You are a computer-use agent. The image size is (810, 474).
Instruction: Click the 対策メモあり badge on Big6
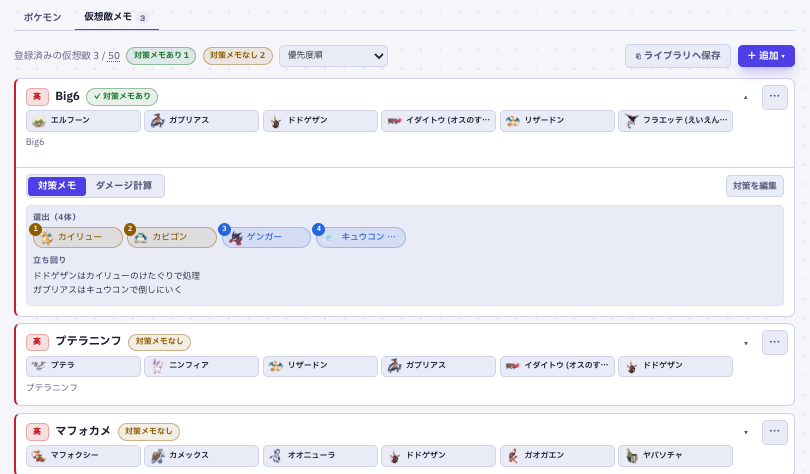[122, 97]
